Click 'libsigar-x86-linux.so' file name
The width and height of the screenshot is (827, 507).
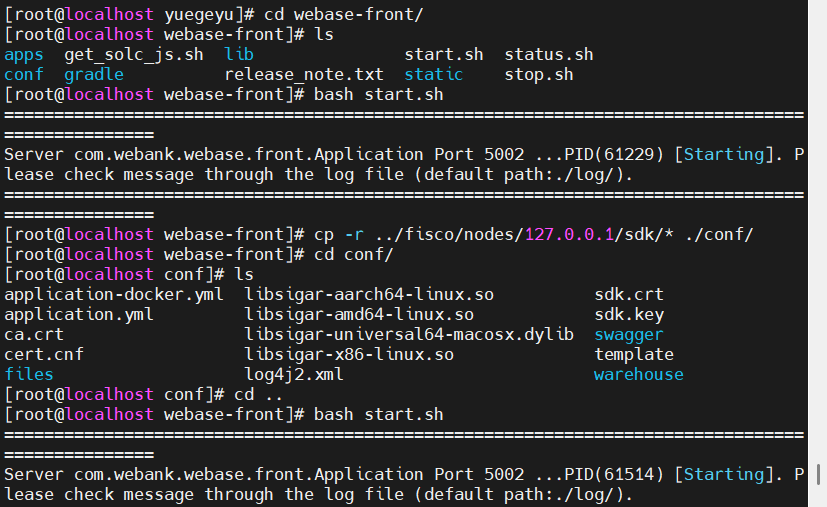point(349,355)
